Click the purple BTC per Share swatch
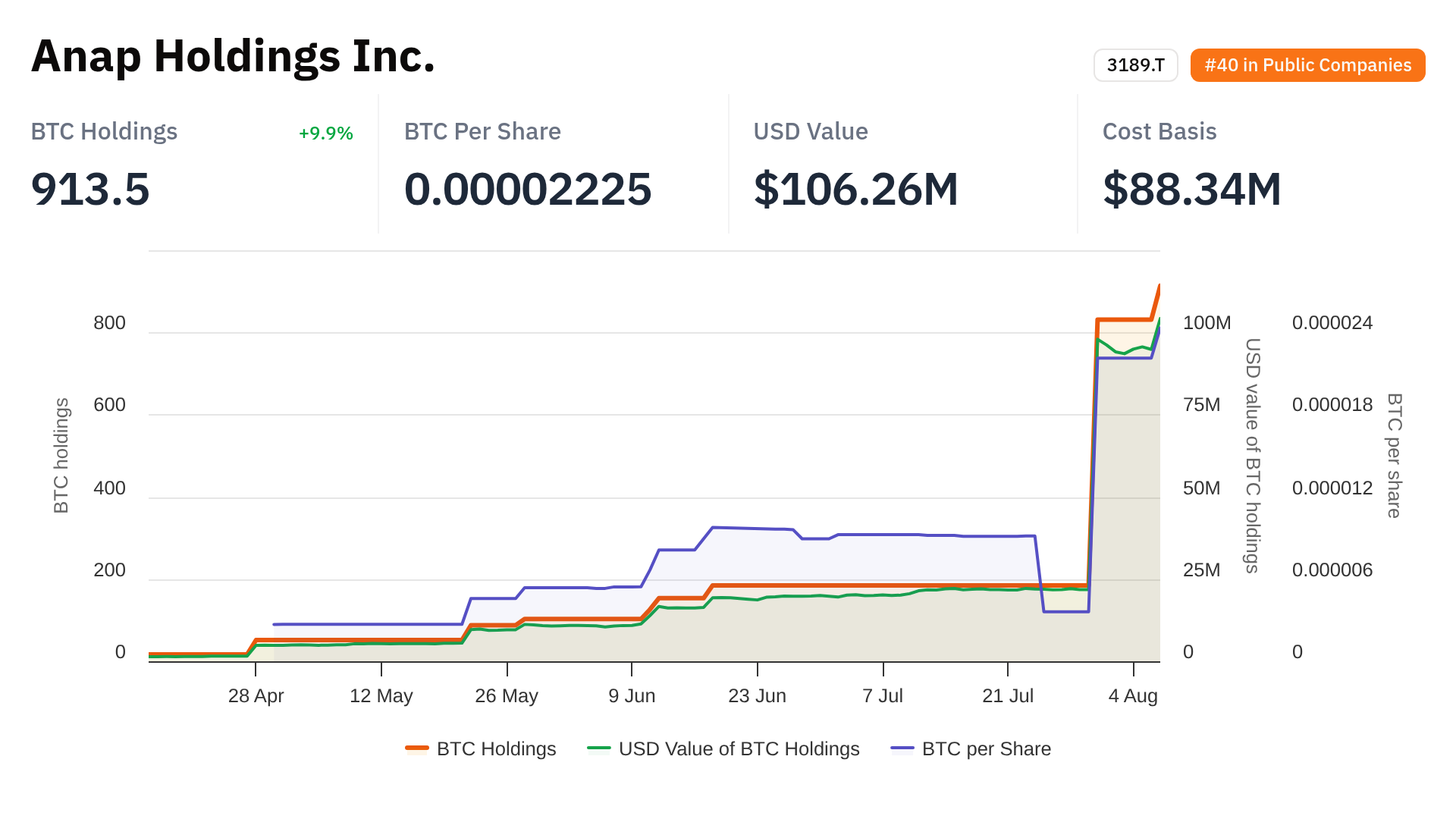Image resolution: width=1456 pixels, height=819 pixels. click(x=902, y=748)
